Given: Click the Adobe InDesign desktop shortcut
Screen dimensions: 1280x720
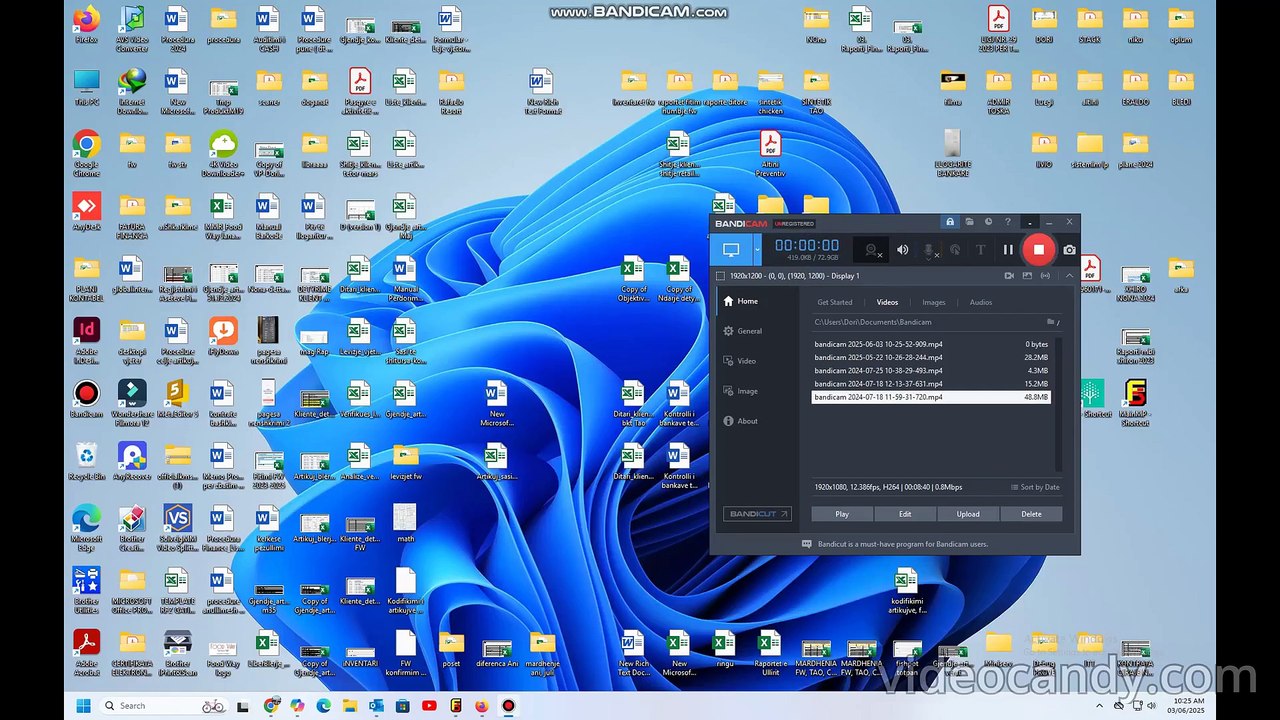Looking at the screenshot, I should [87, 339].
